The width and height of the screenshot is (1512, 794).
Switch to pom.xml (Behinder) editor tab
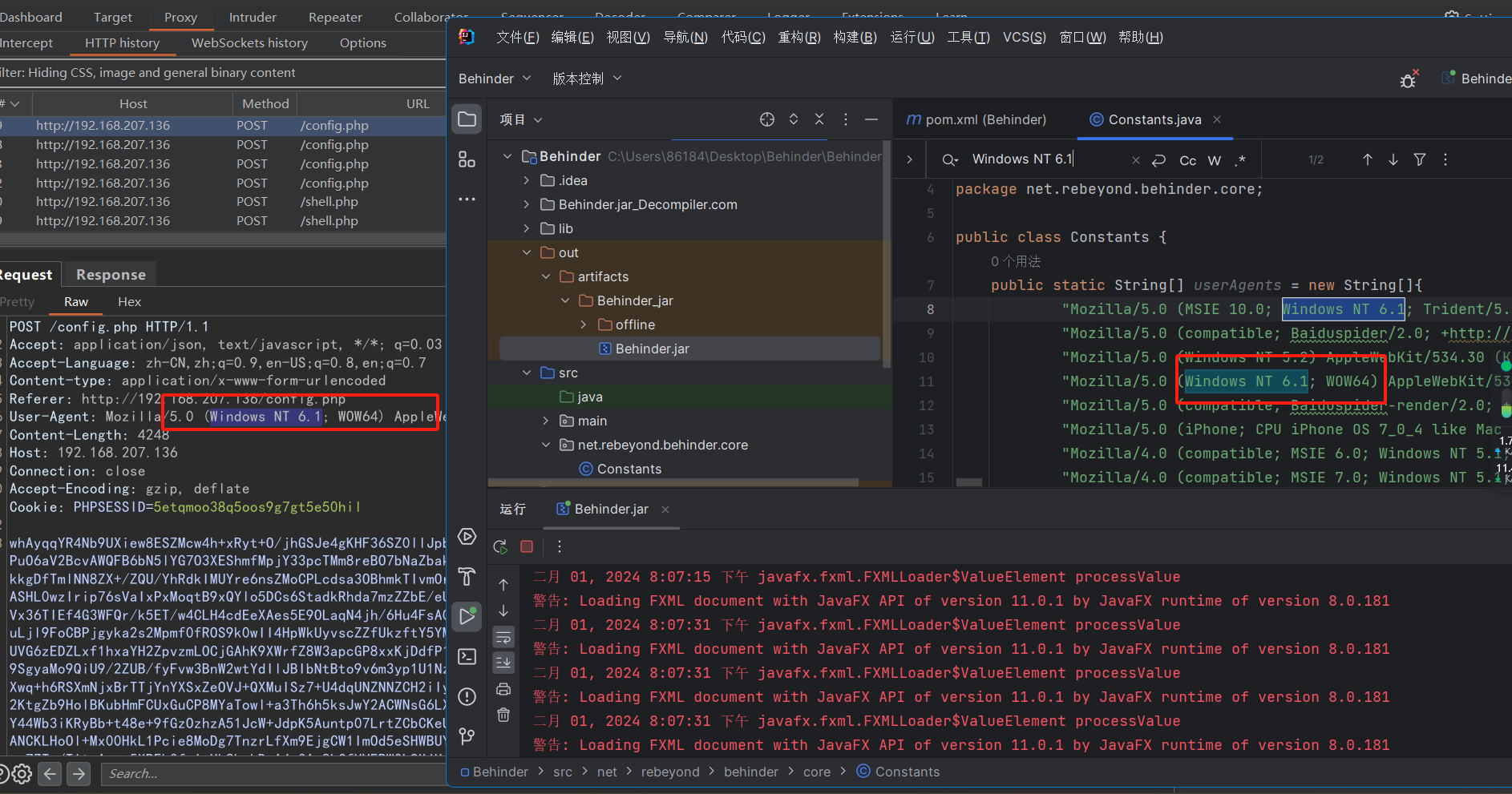pyautogui.click(x=976, y=119)
